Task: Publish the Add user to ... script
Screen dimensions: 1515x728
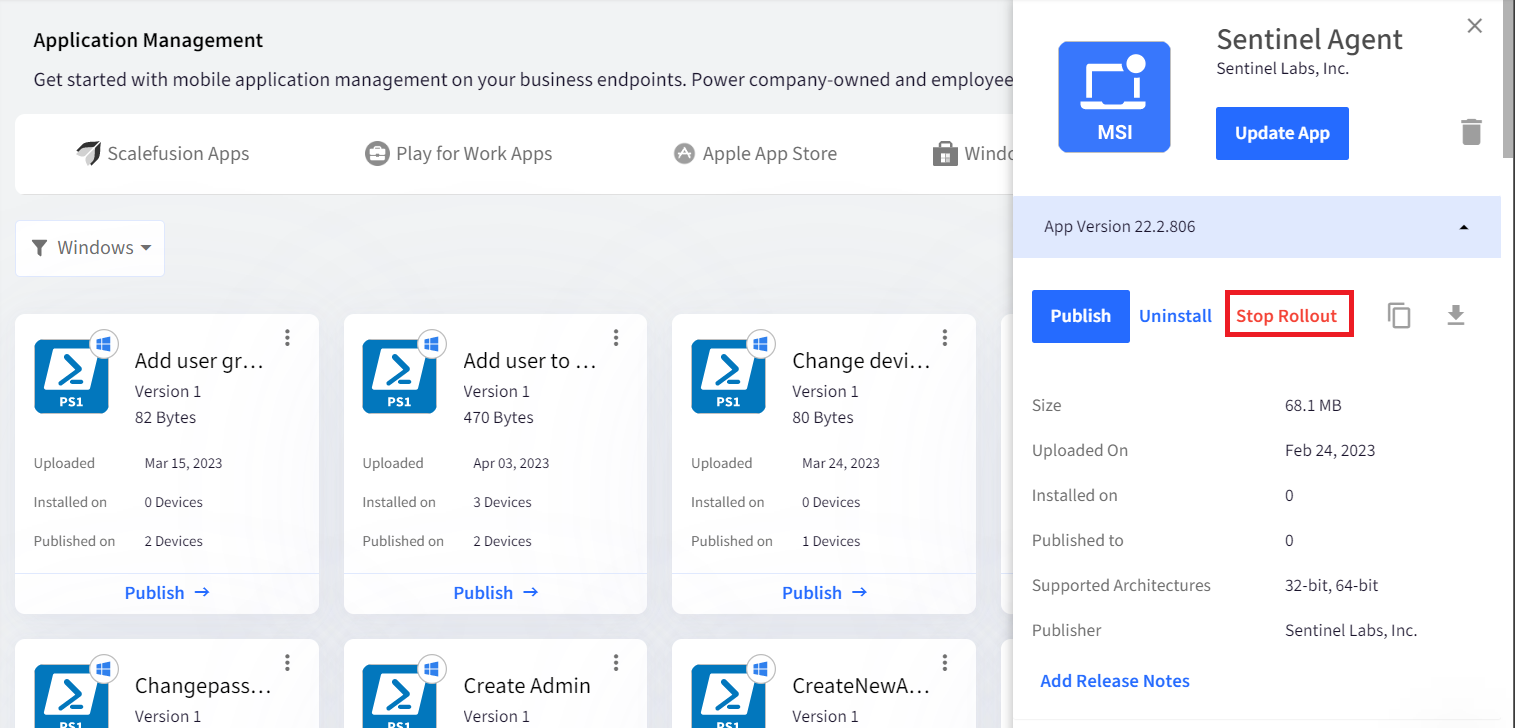Action: tap(496, 593)
